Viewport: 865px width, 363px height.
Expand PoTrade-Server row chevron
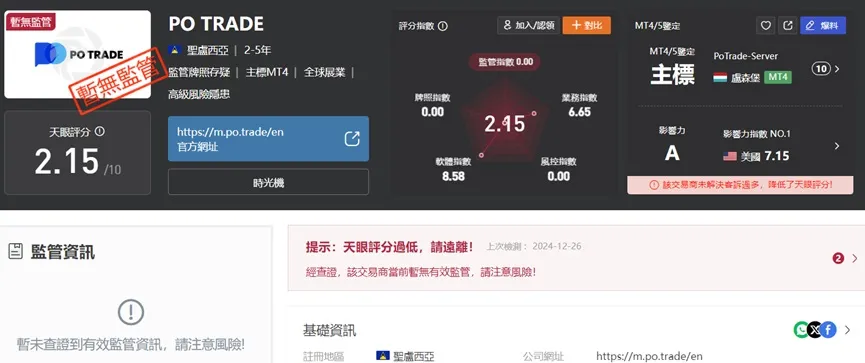837,69
